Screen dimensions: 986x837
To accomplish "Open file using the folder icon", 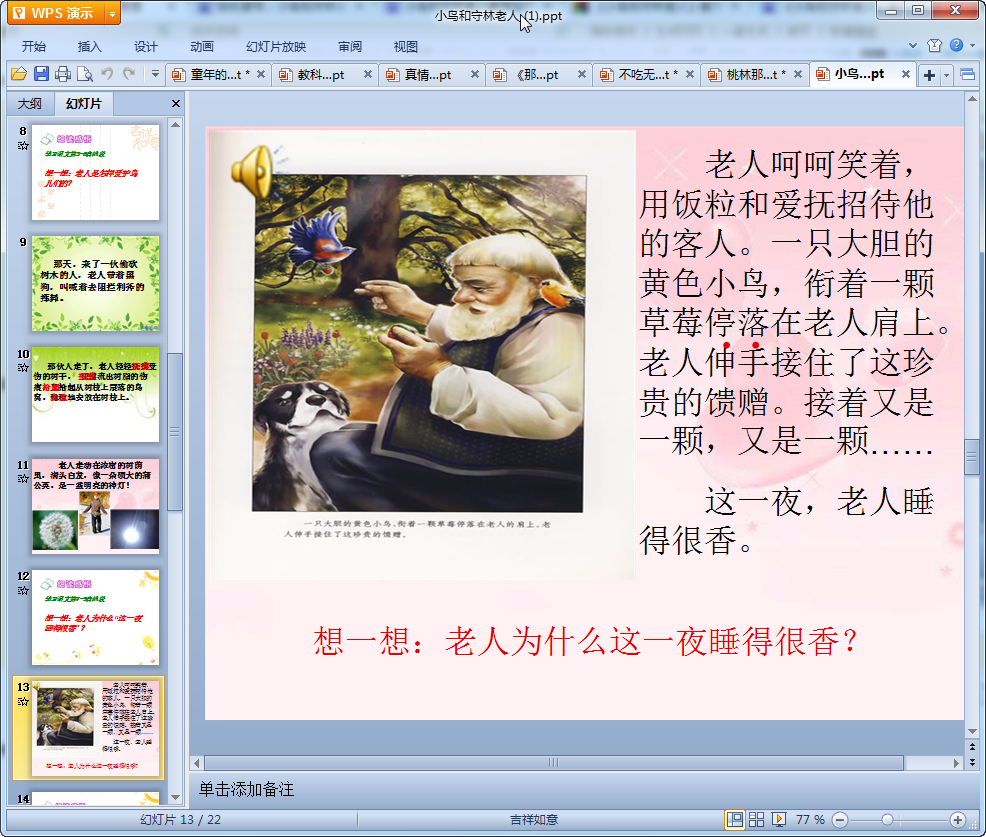I will [x=19, y=74].
